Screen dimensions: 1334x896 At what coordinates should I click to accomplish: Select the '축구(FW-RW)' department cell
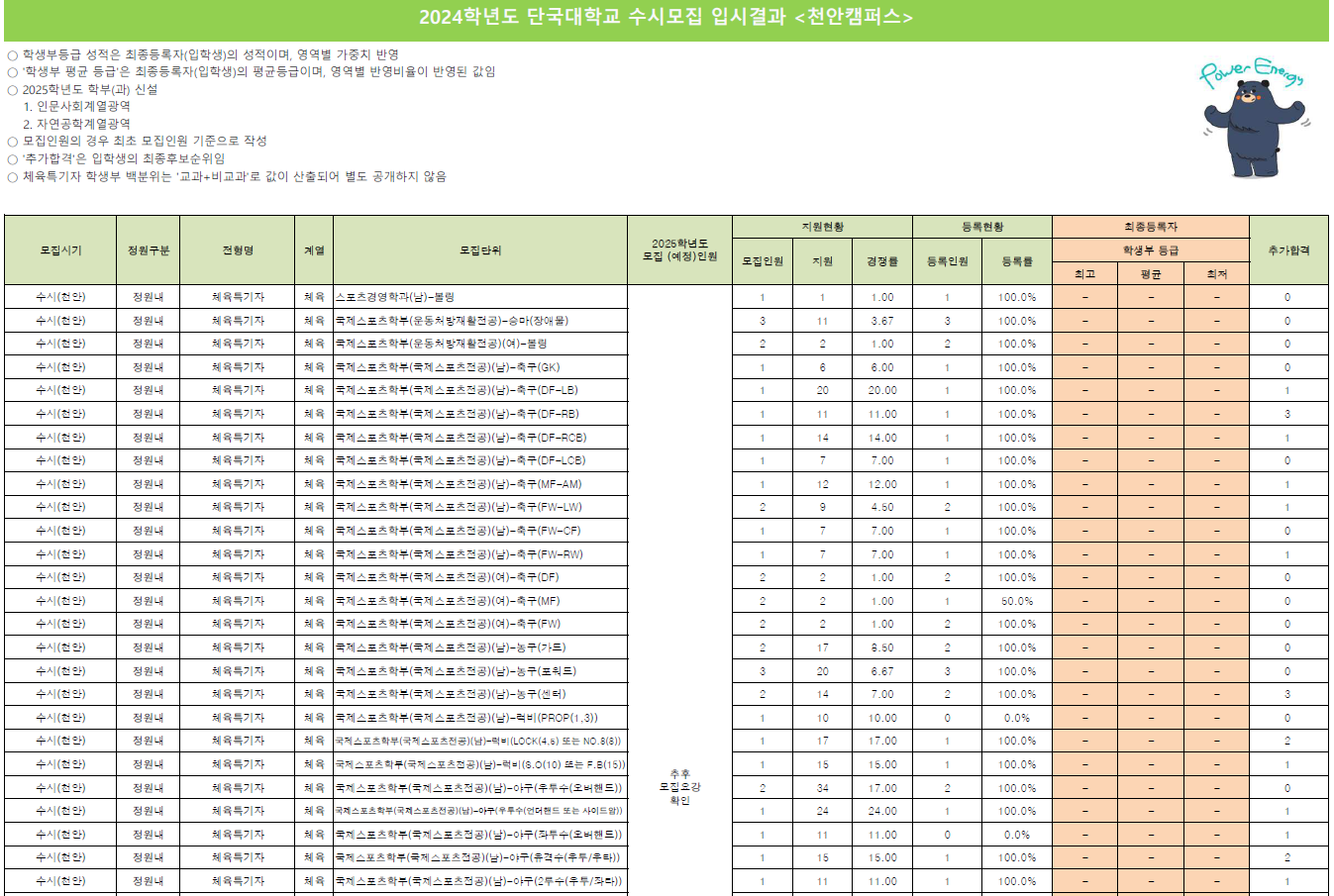coord(480,554)
